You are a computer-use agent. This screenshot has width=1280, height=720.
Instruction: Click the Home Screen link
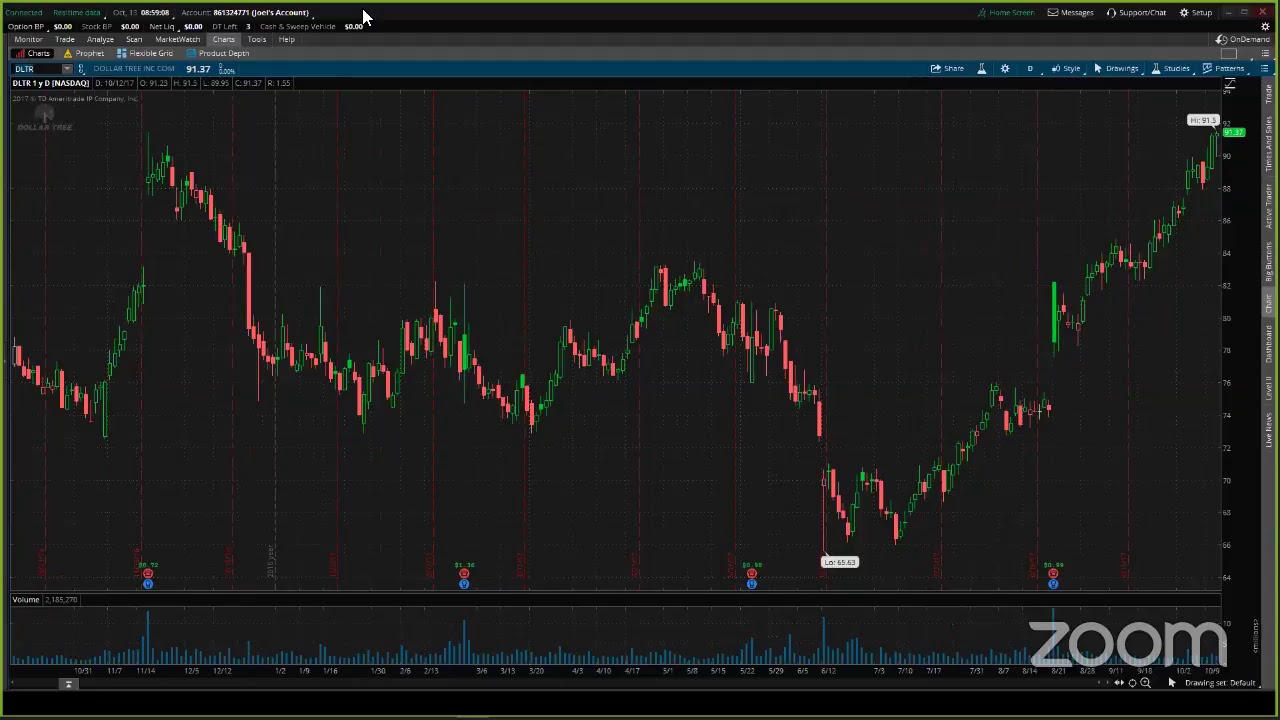pyautogui.click(x=1006, y=12)
